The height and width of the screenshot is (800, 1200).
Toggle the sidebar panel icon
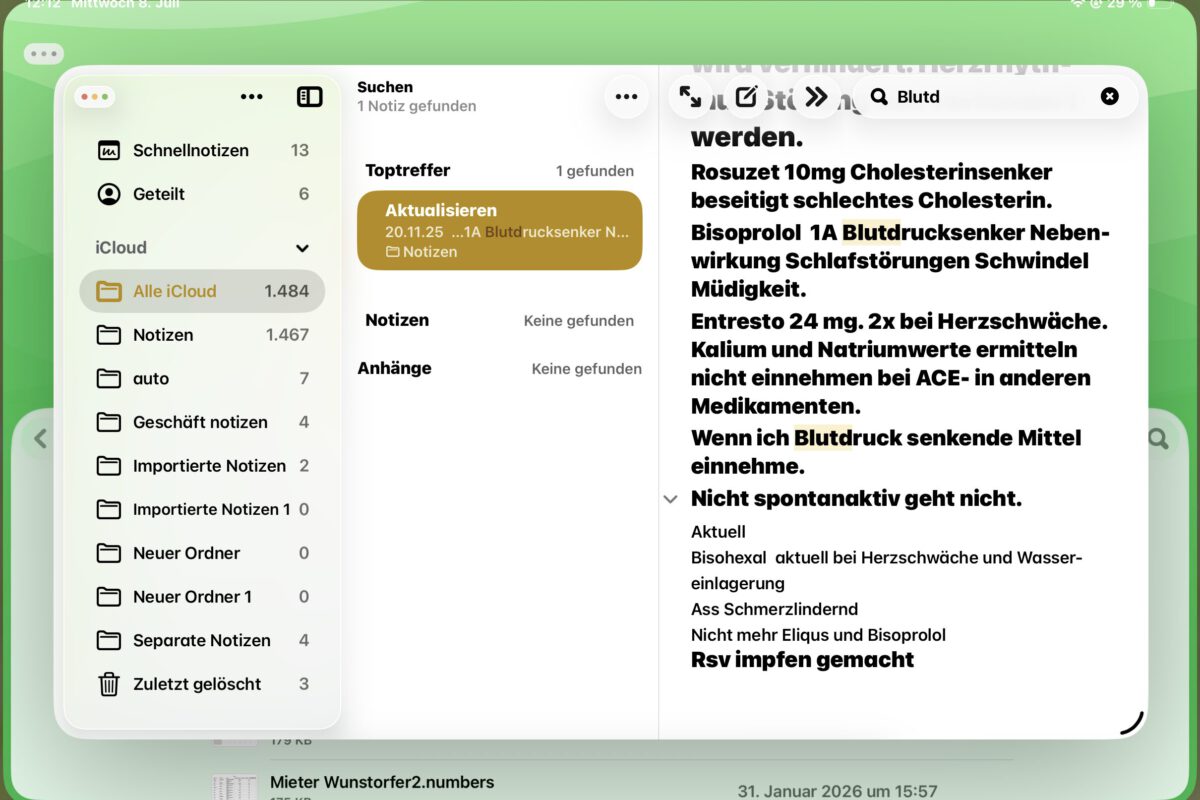pyautogui.click(x=310, y=97)
